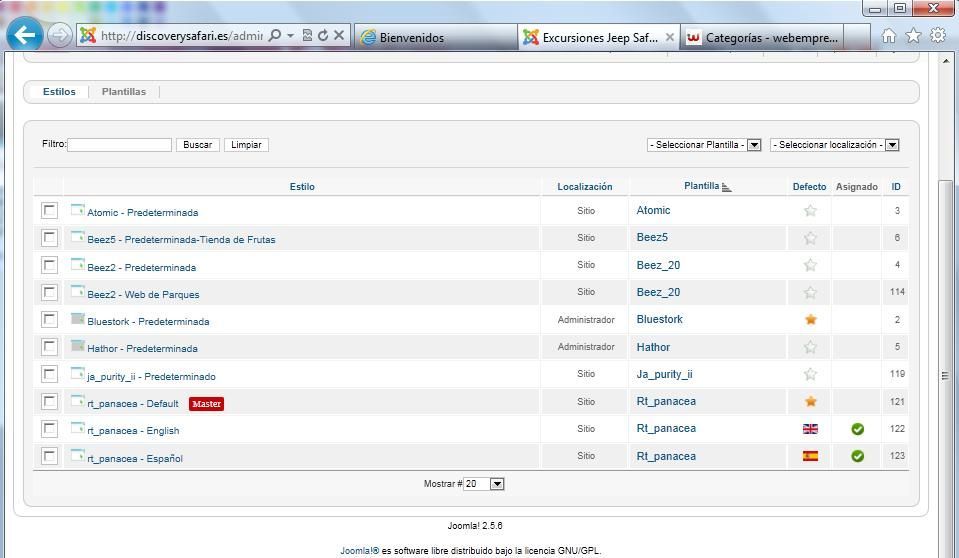Screen dimensions: 959x558
Task: Switch to the Plantillas tab
Action: (124, 92)
